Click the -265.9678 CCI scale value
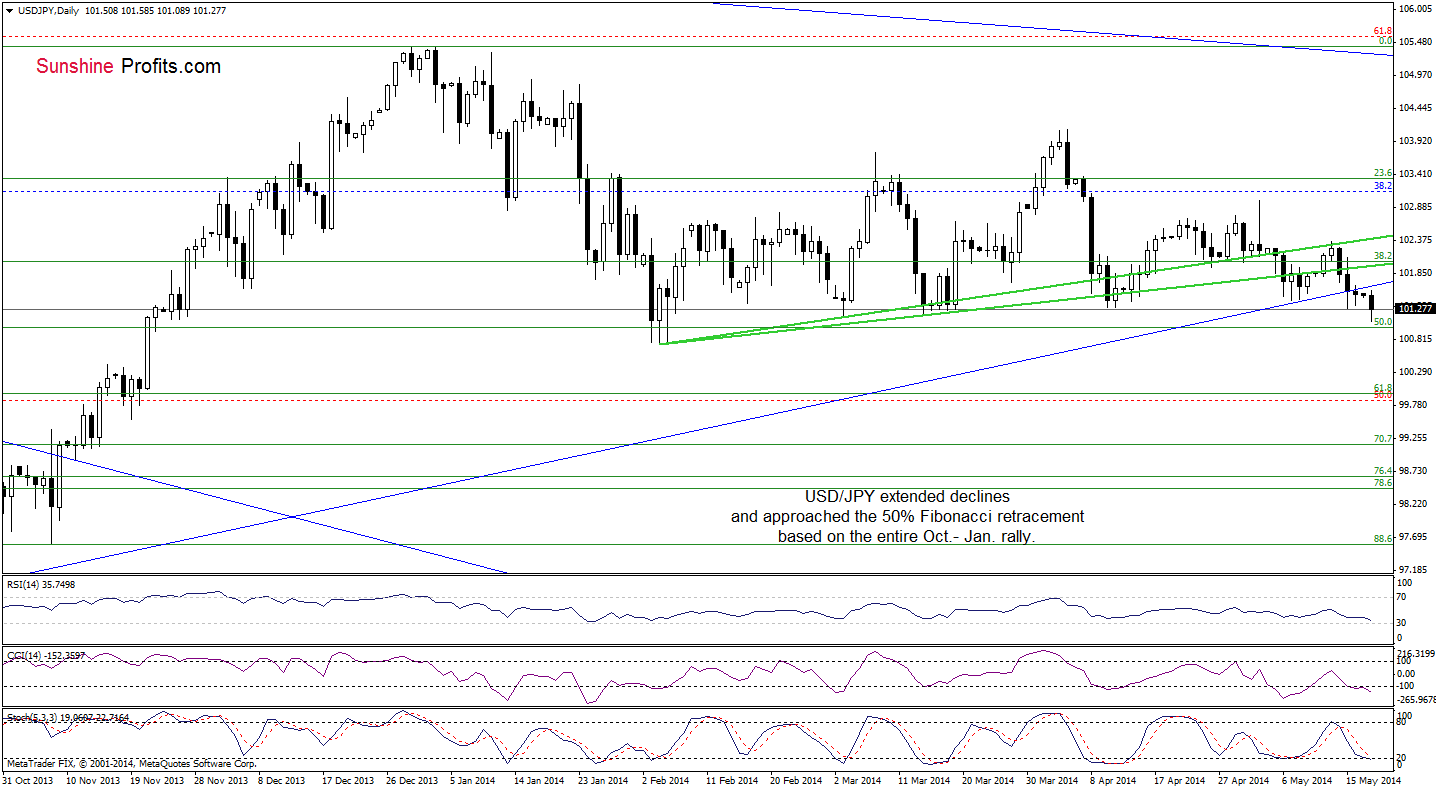This screenshot has width=1436, height=789. [x=1416, y=700]
